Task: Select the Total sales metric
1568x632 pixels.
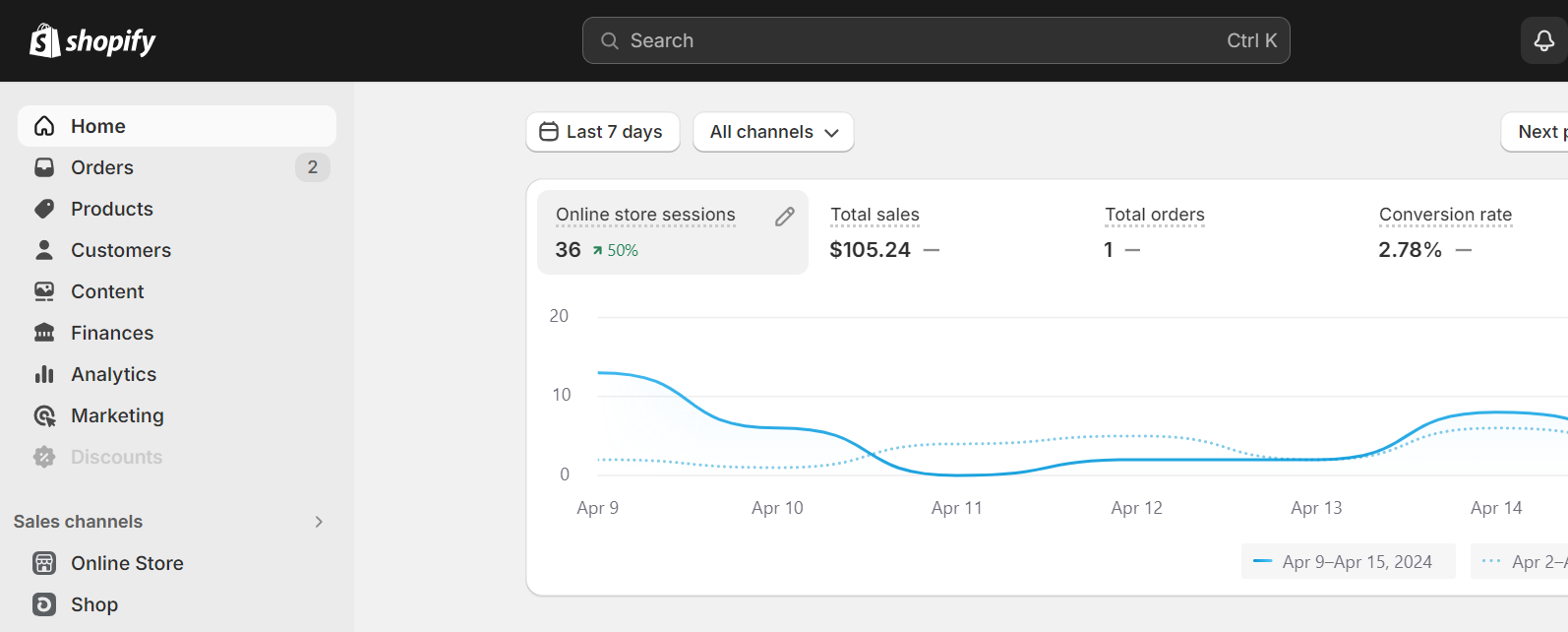Action: tap(874, 215)
